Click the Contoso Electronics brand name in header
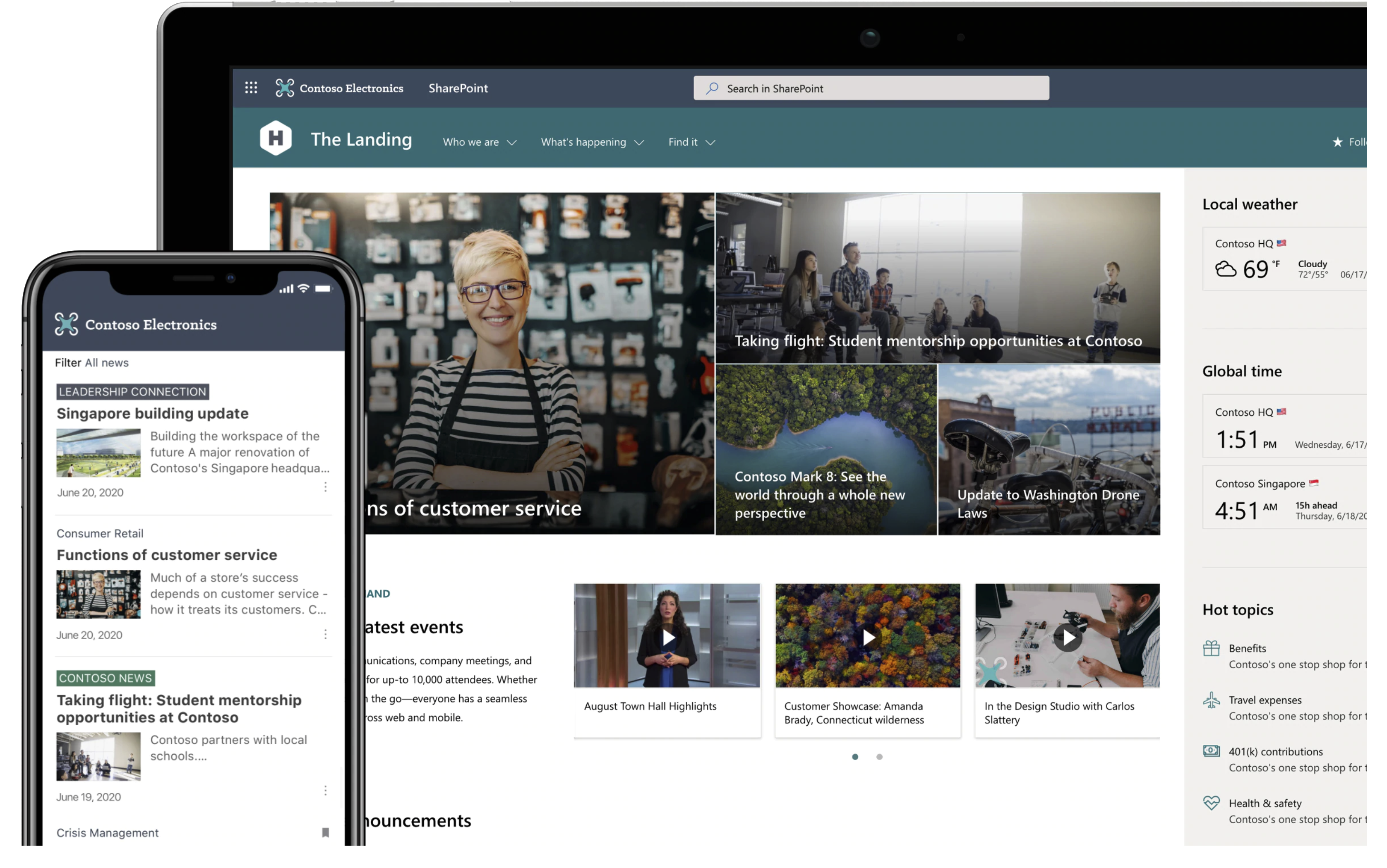Image resolution: width=1387 pixels, height=868 pixels. click(351, 88)
